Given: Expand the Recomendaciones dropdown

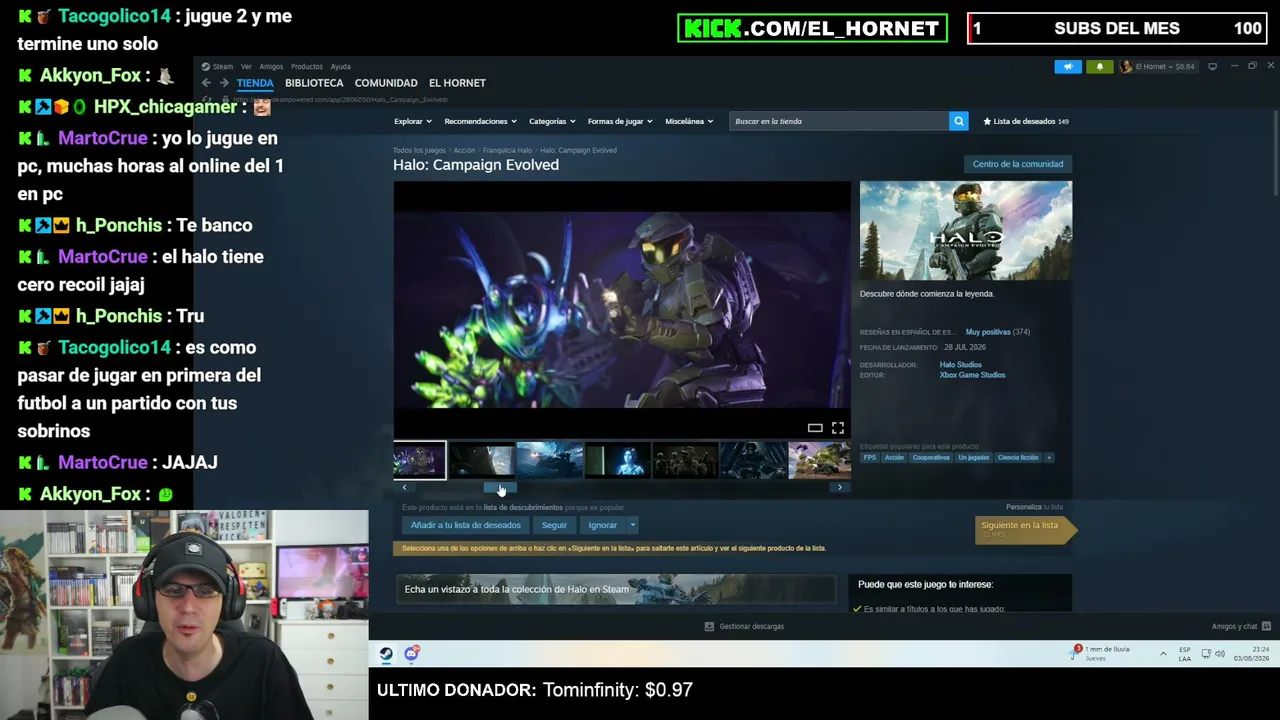Looking at the screenshot, I should click(480, 121).
